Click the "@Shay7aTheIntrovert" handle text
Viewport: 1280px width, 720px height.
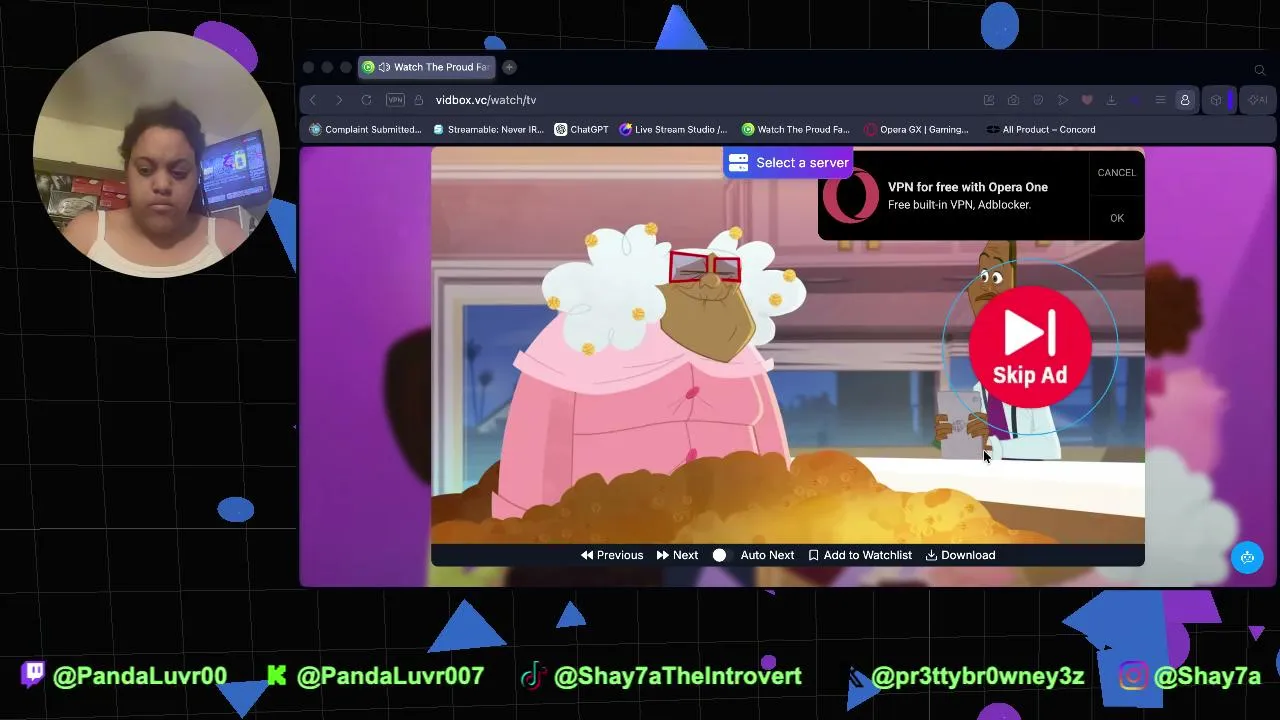pos(677,676)
